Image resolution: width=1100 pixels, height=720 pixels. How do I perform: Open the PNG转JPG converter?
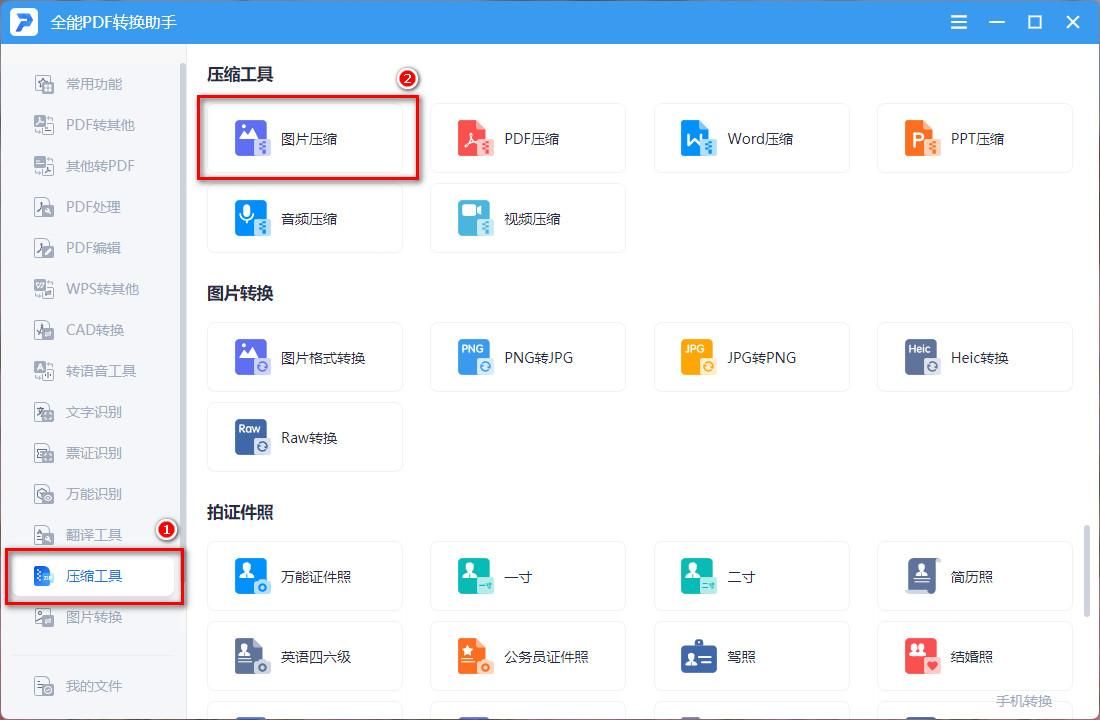coord(528,357)
